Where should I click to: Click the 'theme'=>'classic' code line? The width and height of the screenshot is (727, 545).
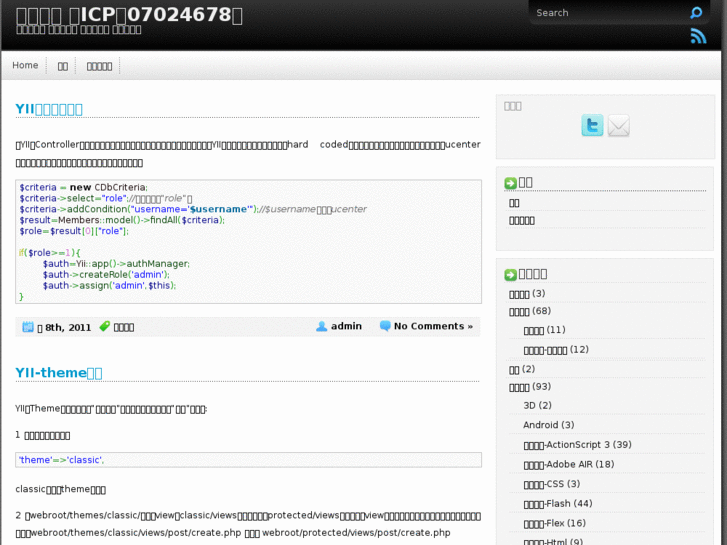61,460
